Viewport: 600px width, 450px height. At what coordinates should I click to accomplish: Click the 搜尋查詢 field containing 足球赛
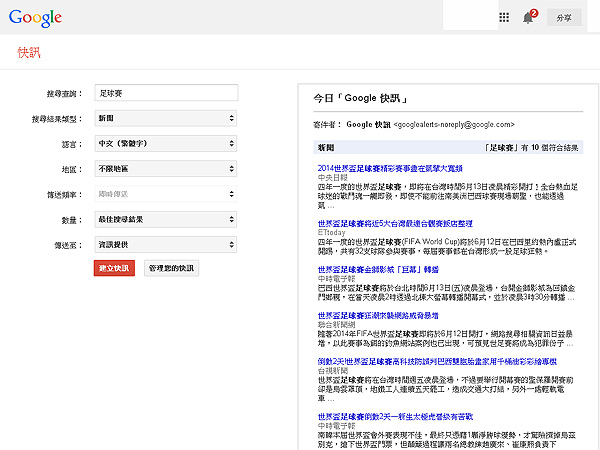coord(165,93)
